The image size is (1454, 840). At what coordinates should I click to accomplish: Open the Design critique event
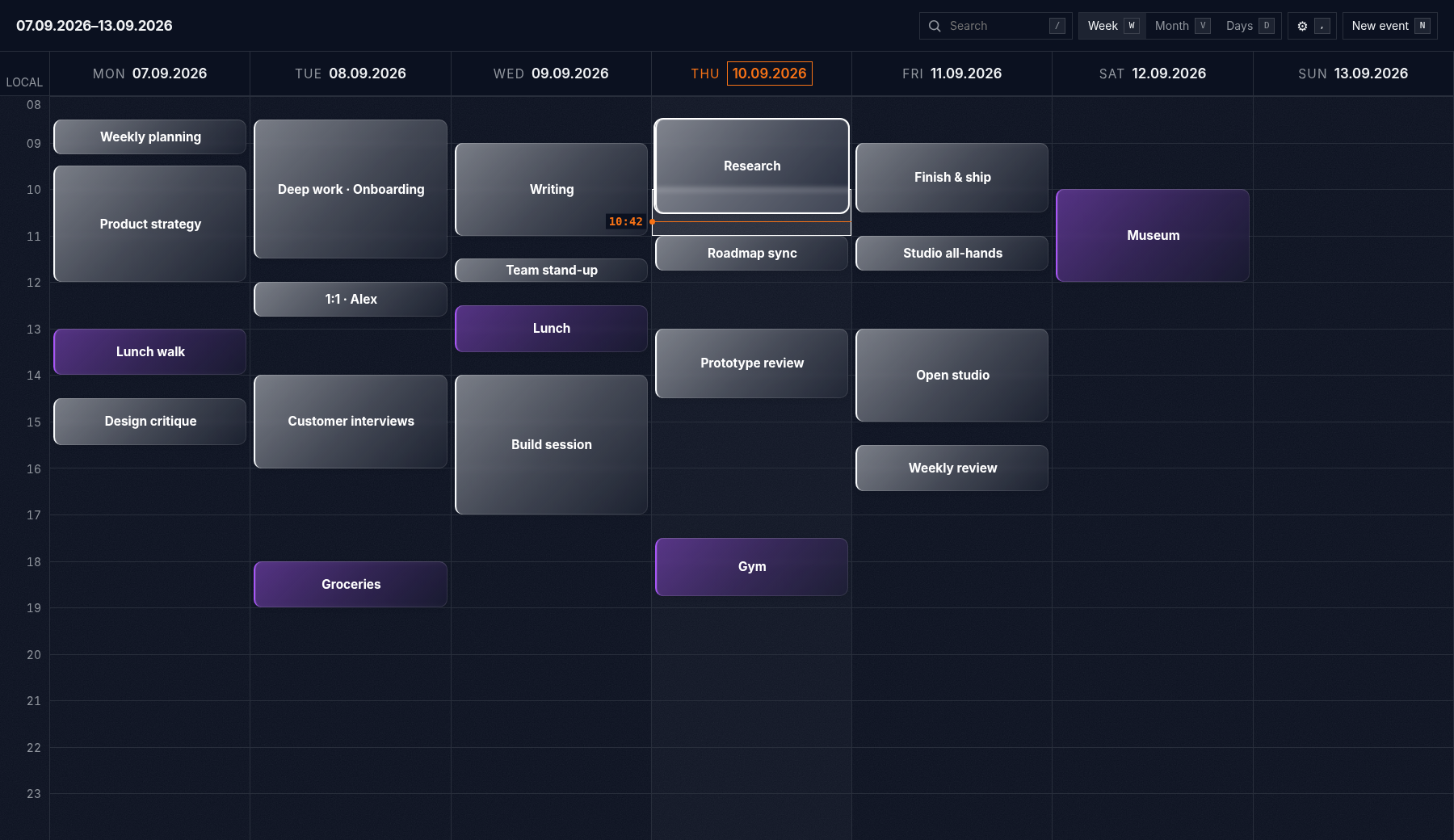click(x=150, y=421)
